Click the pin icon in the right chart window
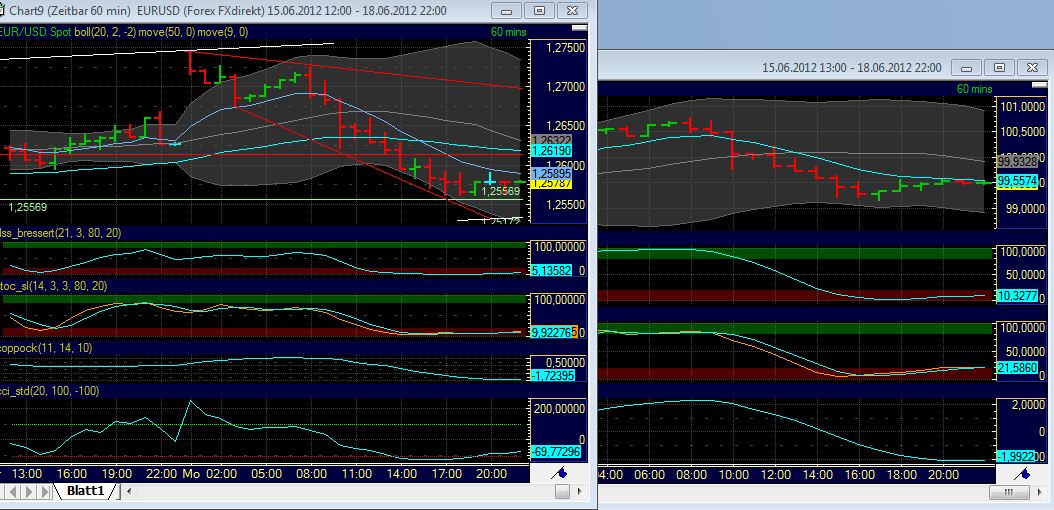 [x=1021, y=474]
